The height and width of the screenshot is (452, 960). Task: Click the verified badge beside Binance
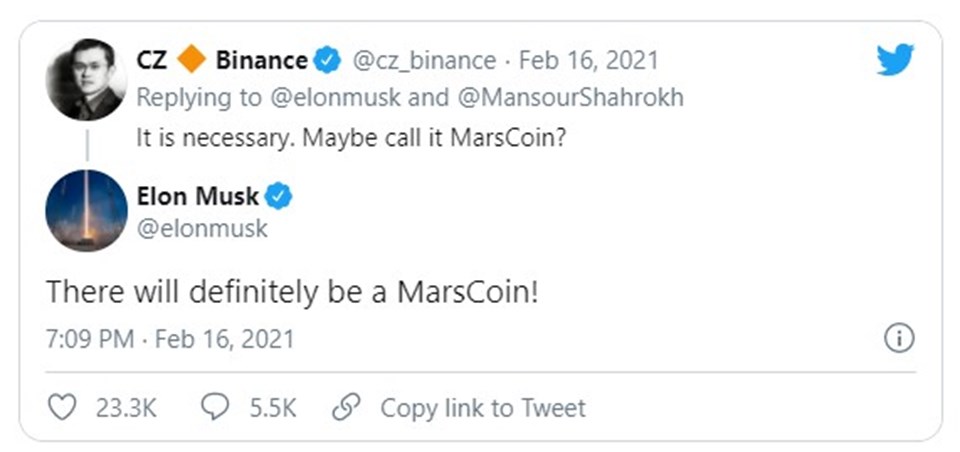tap(327, 61)
